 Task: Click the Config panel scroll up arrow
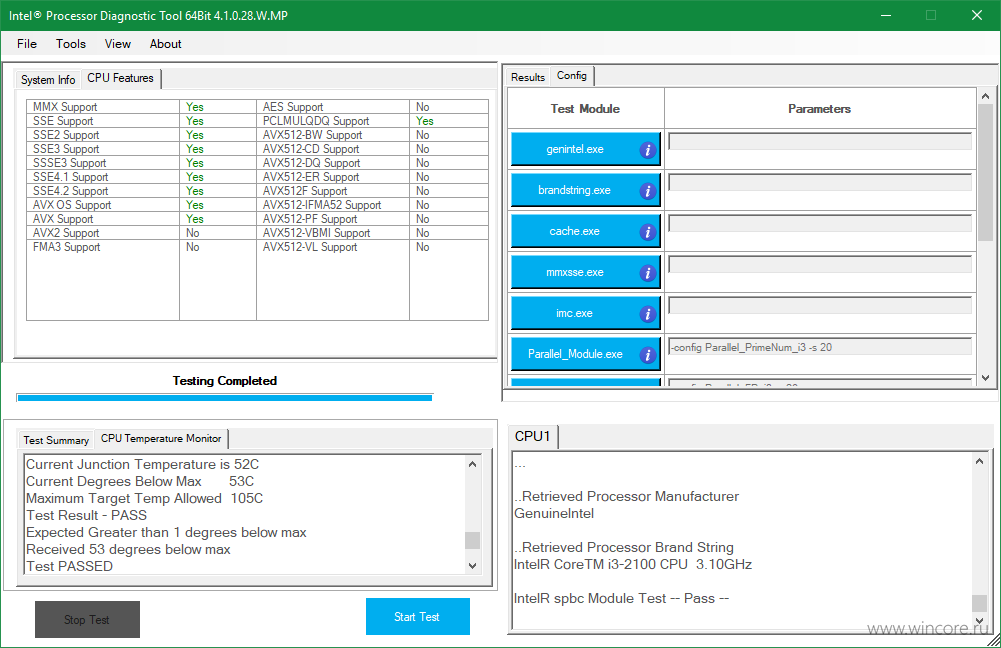coord(985,96)
